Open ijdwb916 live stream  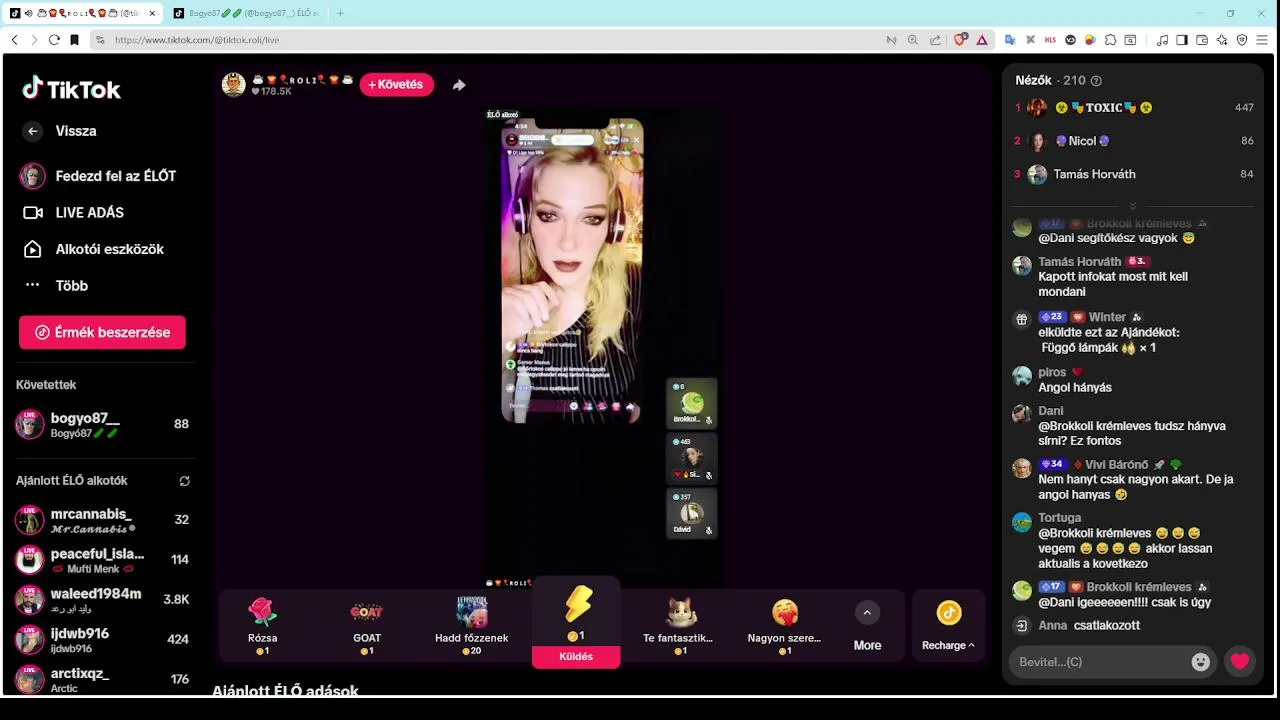pyautogui.click(x=102, y=640)
